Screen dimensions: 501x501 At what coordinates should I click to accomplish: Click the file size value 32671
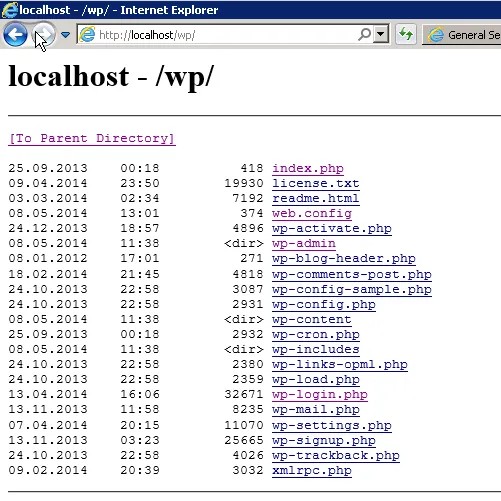point(244,394)
